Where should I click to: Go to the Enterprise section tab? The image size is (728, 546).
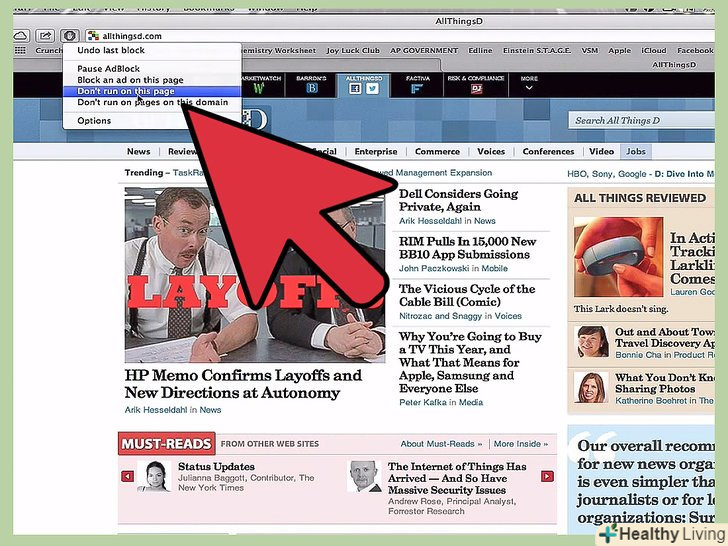(376, 152)
